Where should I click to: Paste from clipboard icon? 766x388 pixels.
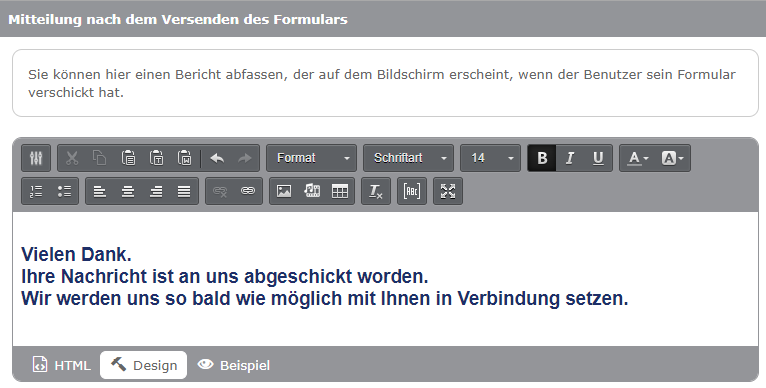128,158
